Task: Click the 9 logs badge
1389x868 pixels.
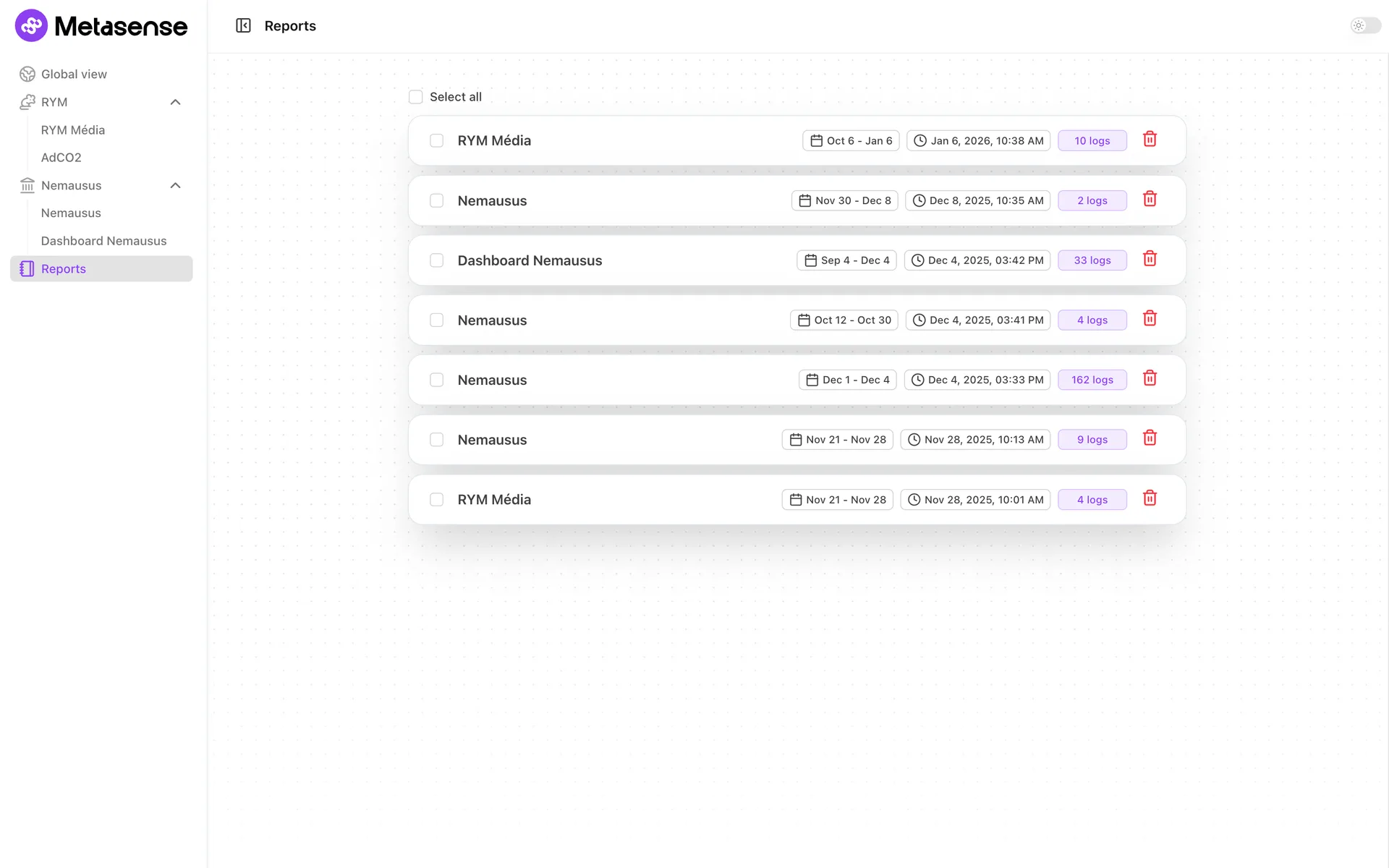Action: click(x=1092, y=440)
